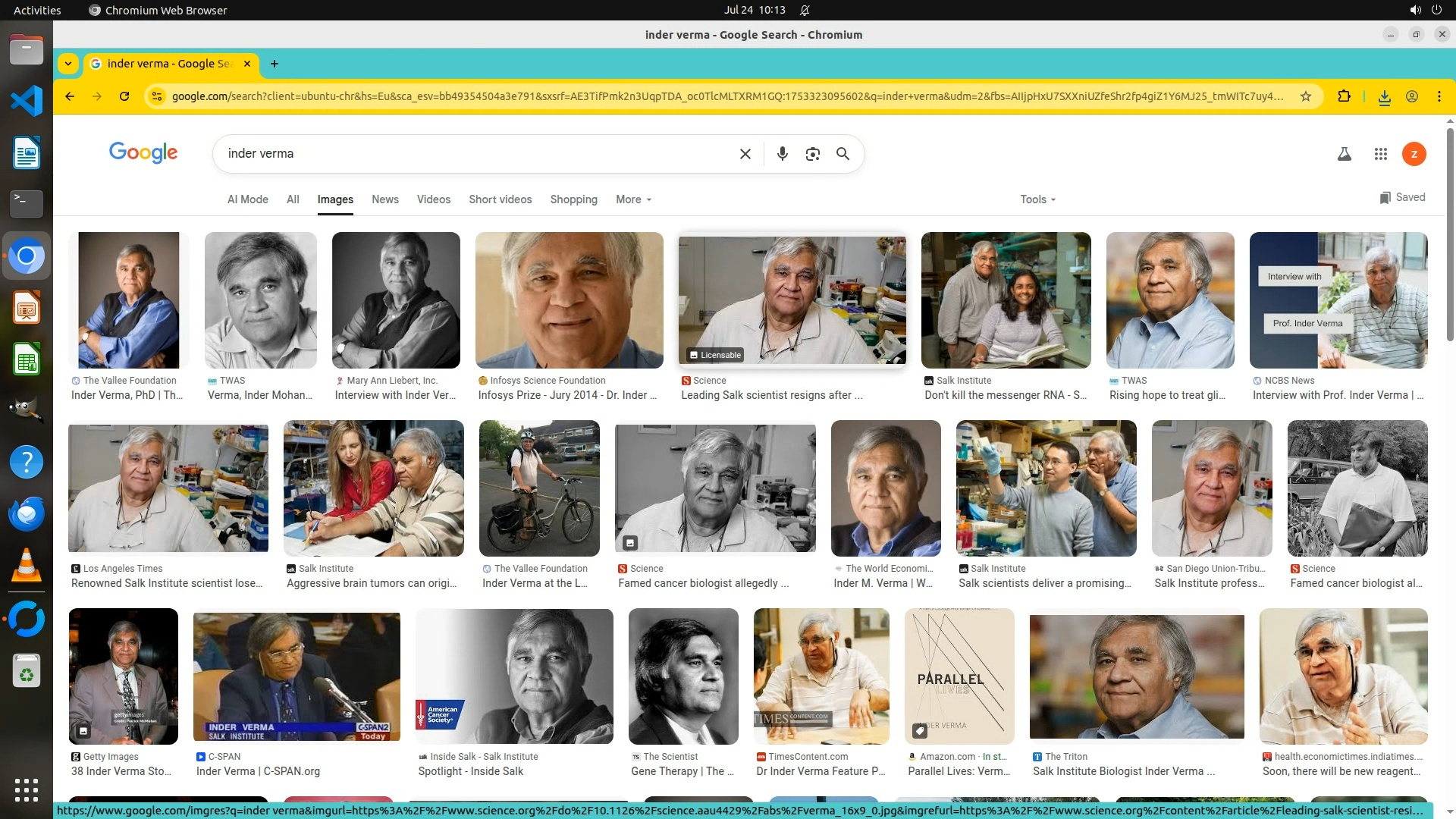1456x819 pixels.
Task: Open the tab search chevron dropdown
Action: pyautogui.click(x=68, y=64)
